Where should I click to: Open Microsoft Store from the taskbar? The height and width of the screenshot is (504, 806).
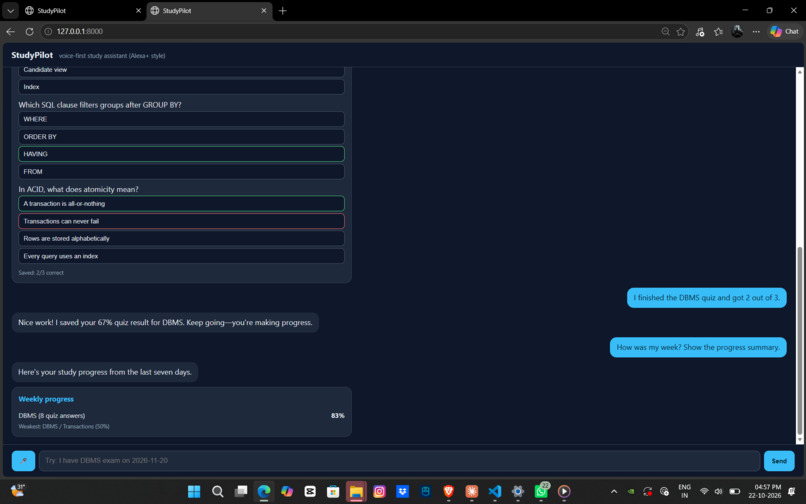333,492
